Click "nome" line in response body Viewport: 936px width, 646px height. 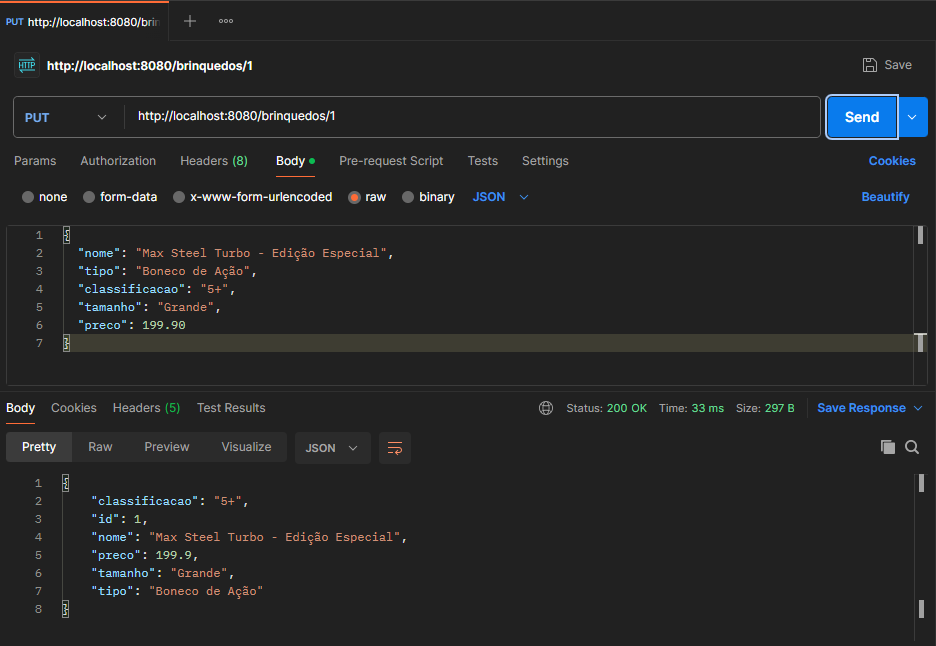249,537
